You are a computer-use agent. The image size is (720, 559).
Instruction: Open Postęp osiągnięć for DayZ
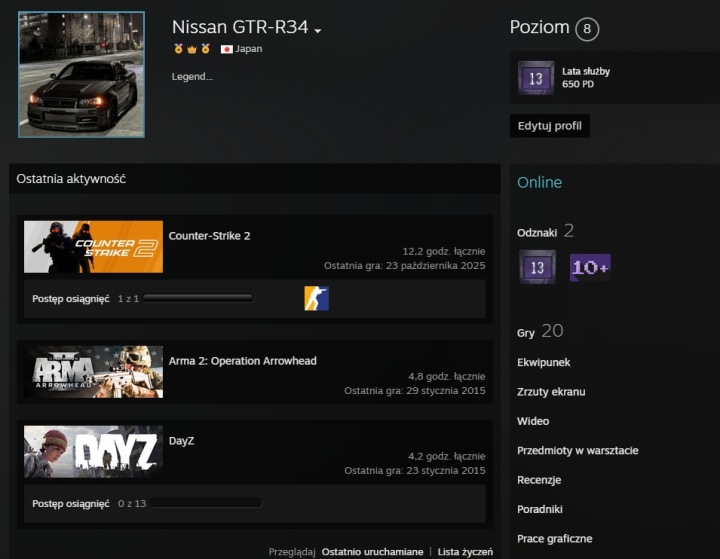pos(71,503)
